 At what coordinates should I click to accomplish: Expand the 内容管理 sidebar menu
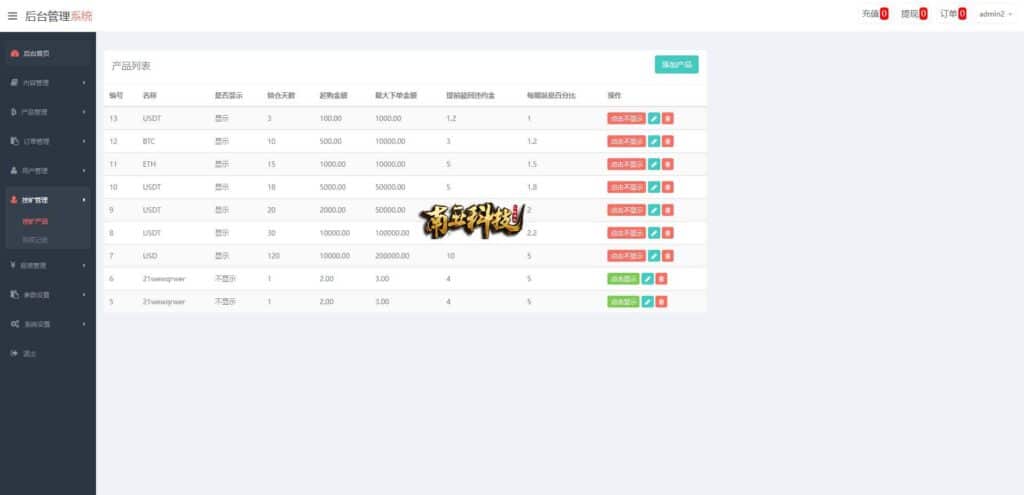[x=48, y=83]
